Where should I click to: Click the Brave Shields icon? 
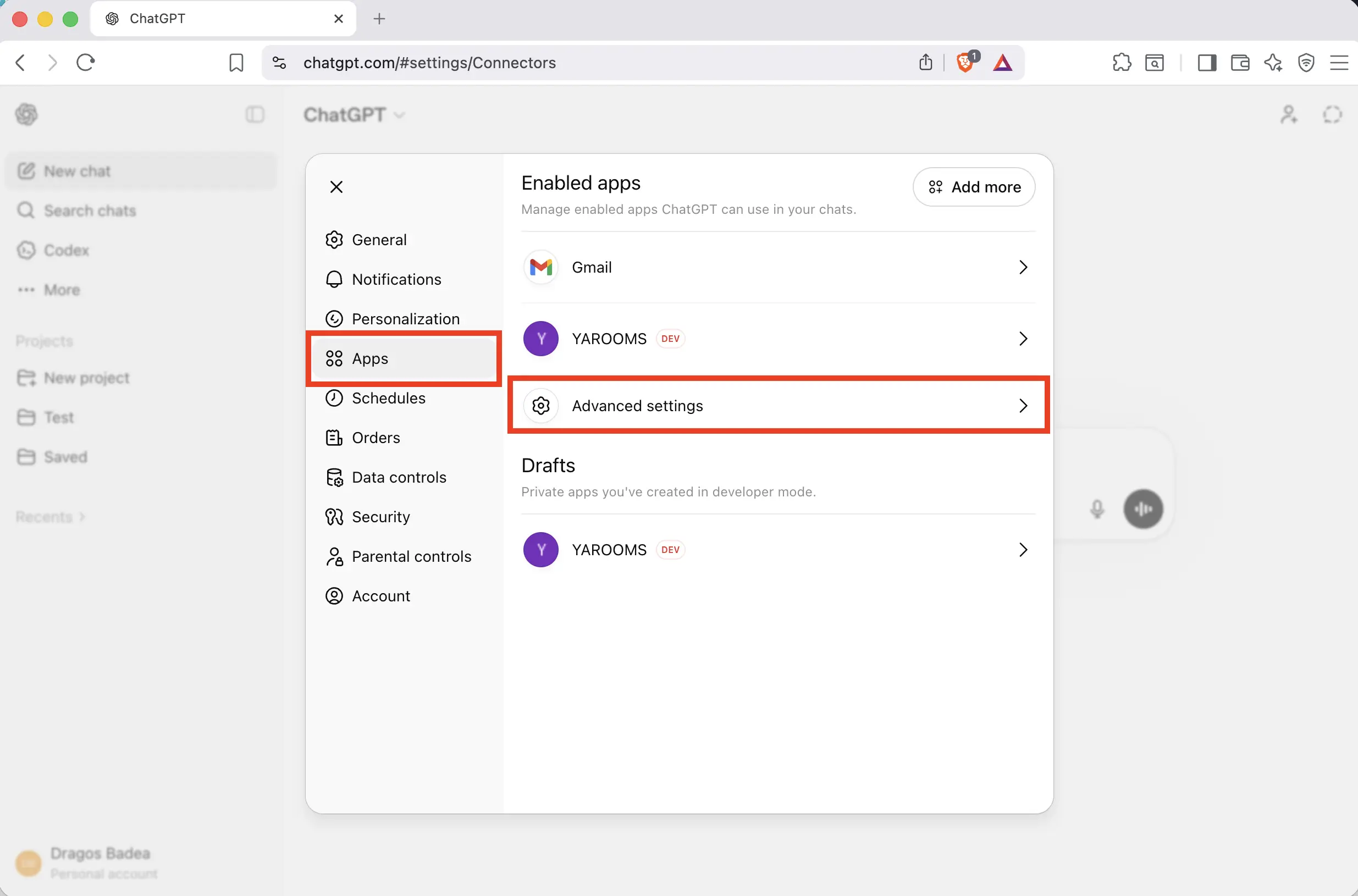965,63
